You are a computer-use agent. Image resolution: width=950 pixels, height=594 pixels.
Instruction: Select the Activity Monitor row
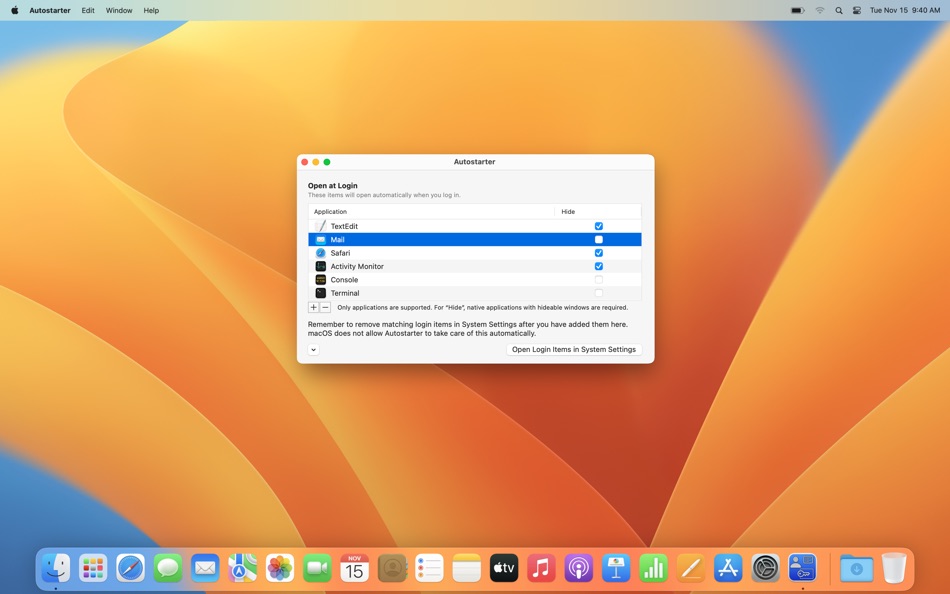point(474,266)
